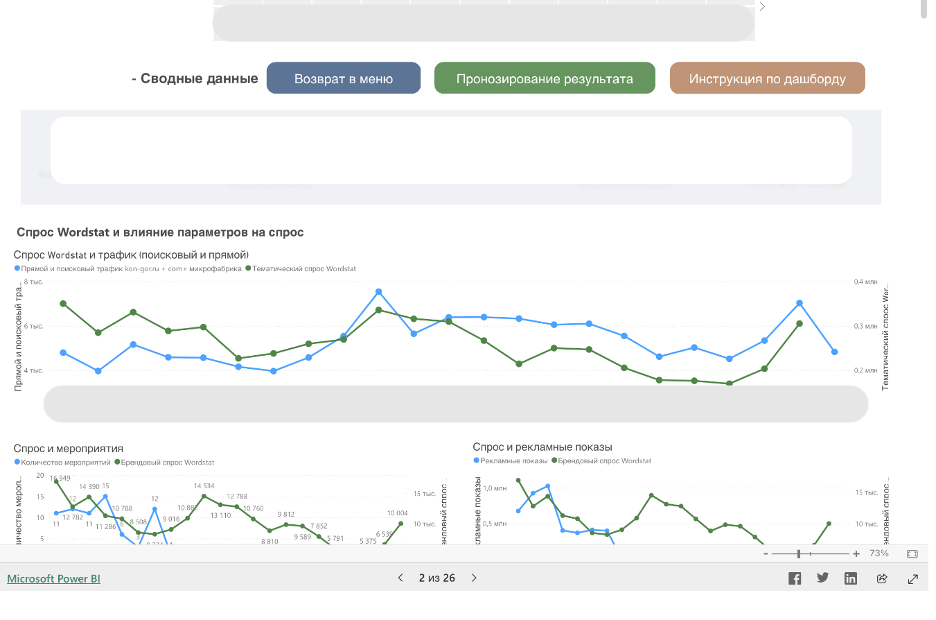Screen dimensions: 936x620
Task: Go to the previous report page
Action: point(400,578)
